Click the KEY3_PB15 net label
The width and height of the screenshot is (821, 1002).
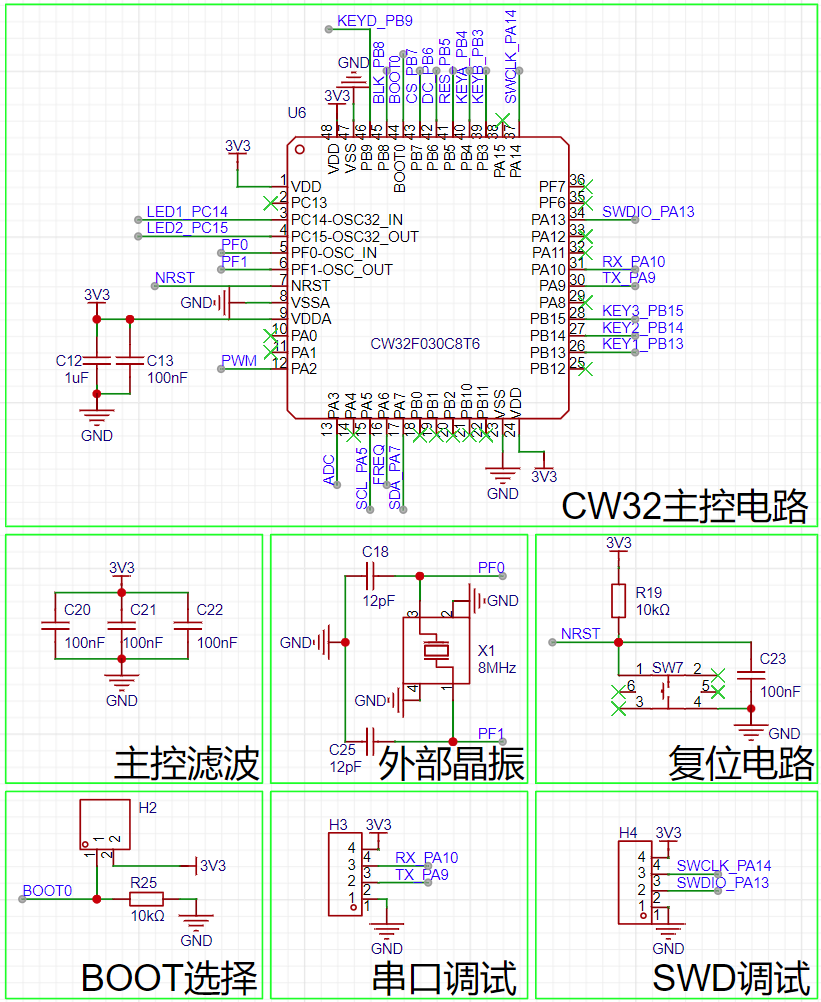pyautogui.click(x=643, y=311)
